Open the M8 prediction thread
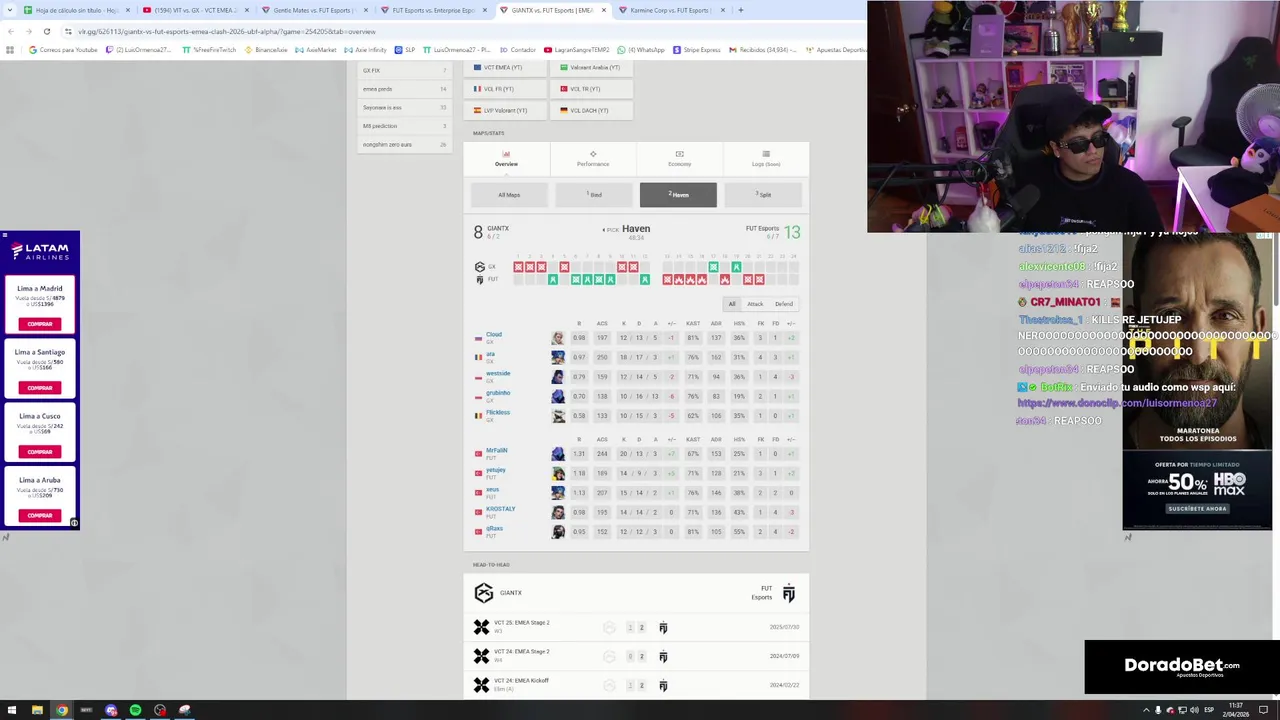The width and height of the screenshot is (1280, 720). pyautogui.click(x=404, y=126)
